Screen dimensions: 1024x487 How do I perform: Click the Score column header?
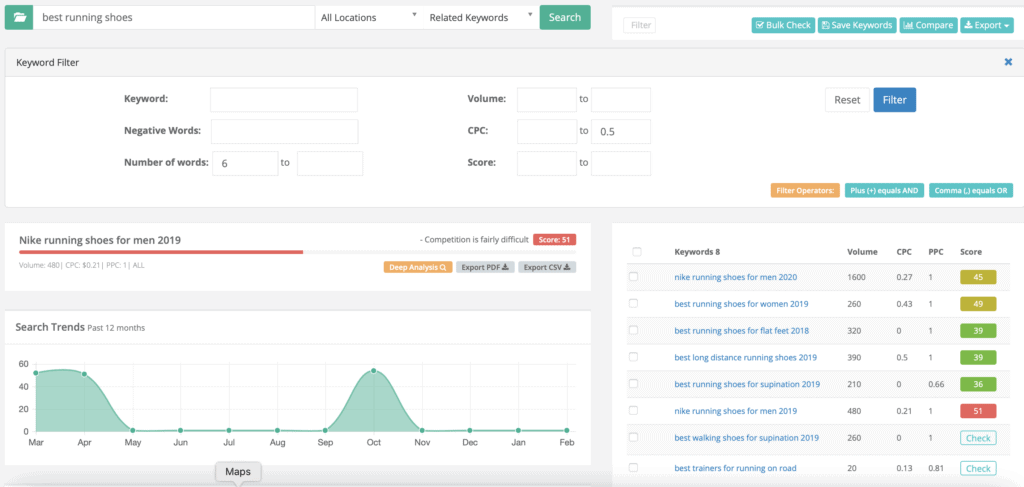click(x=970, y=252)
